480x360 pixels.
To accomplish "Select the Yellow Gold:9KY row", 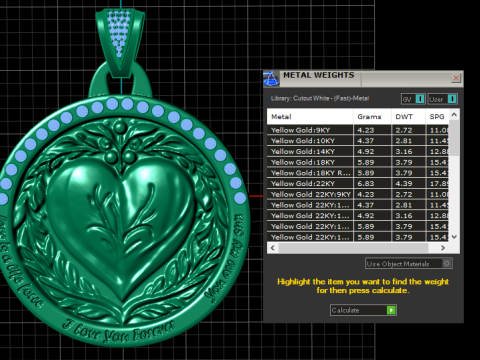I will 358,130.
